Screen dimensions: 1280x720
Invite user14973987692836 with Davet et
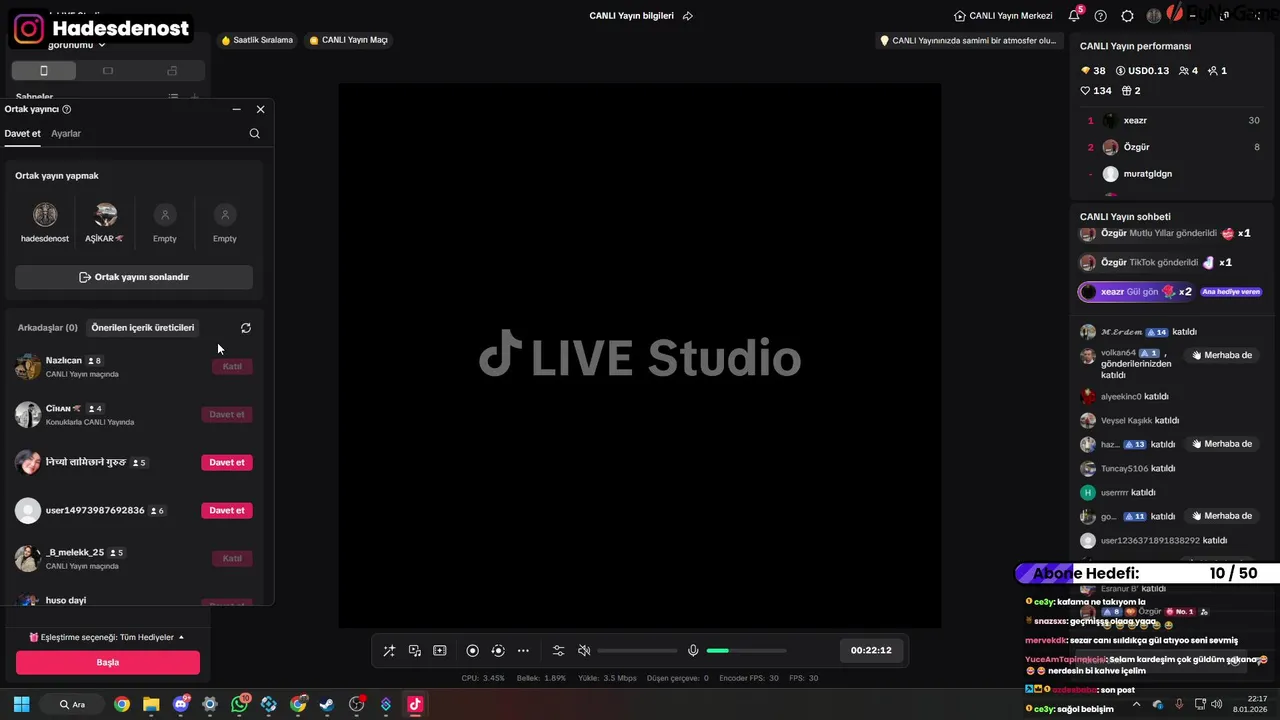pos(227,510)
